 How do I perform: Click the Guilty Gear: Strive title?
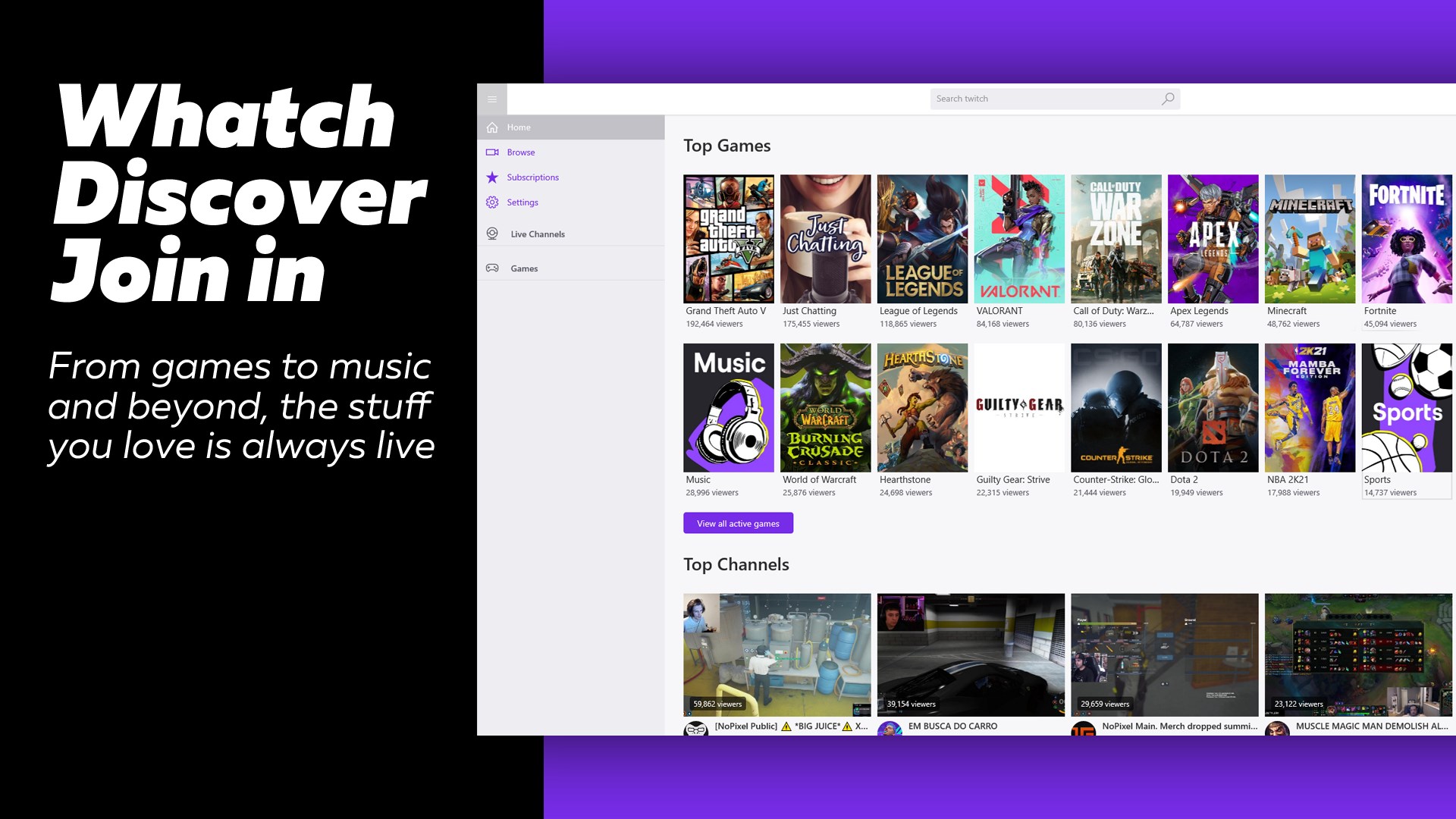[x=1013, y=480]
